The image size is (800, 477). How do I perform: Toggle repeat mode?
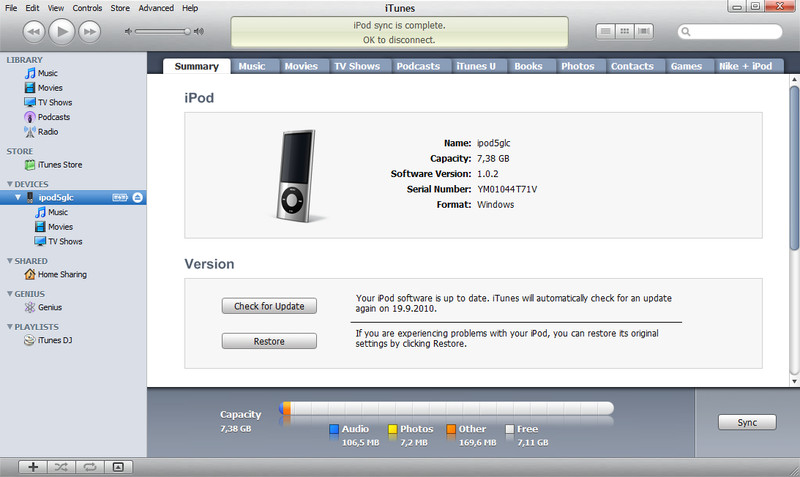click(x=90, y=467)
